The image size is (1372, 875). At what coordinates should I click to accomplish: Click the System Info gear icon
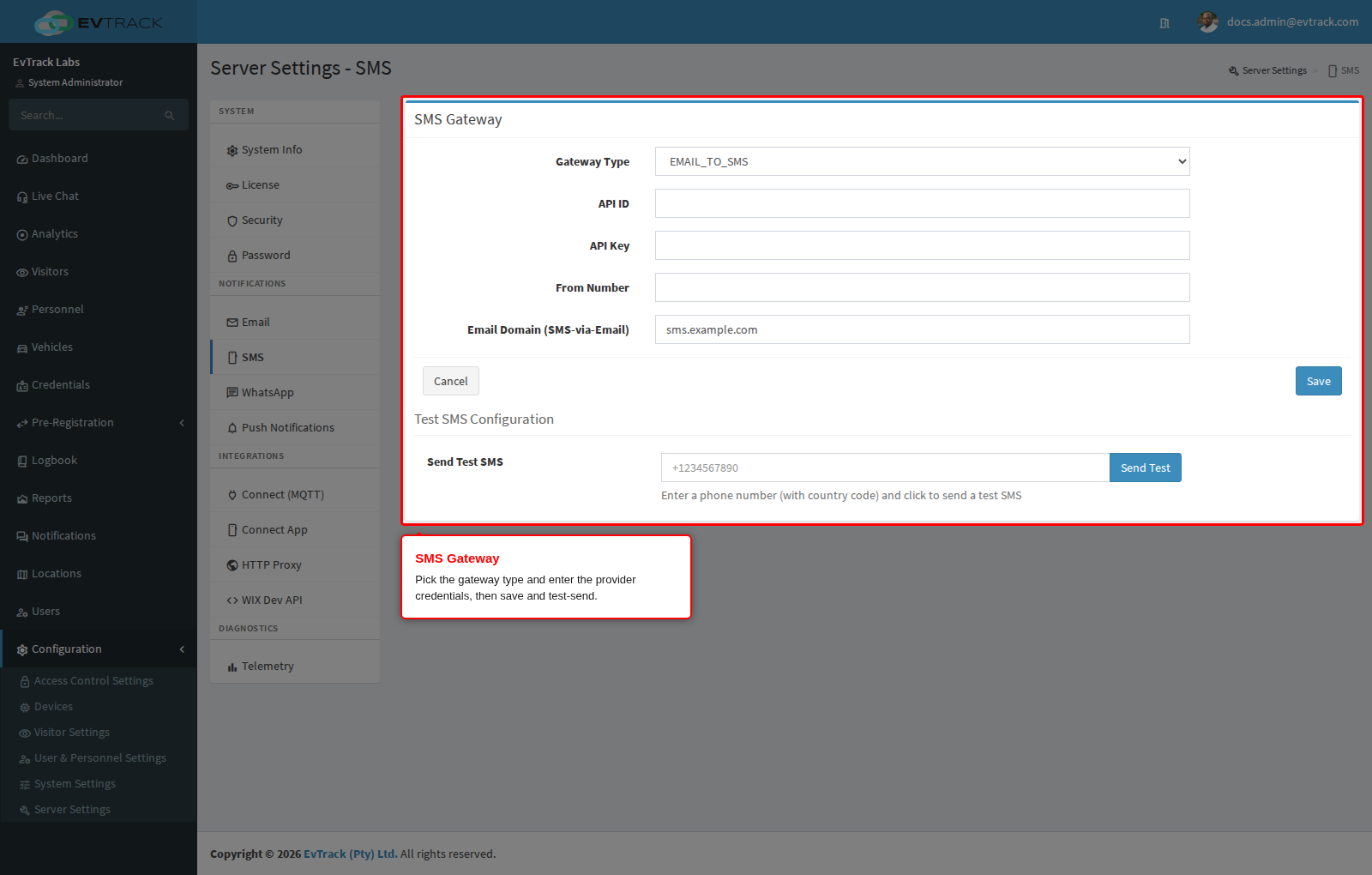232,151
